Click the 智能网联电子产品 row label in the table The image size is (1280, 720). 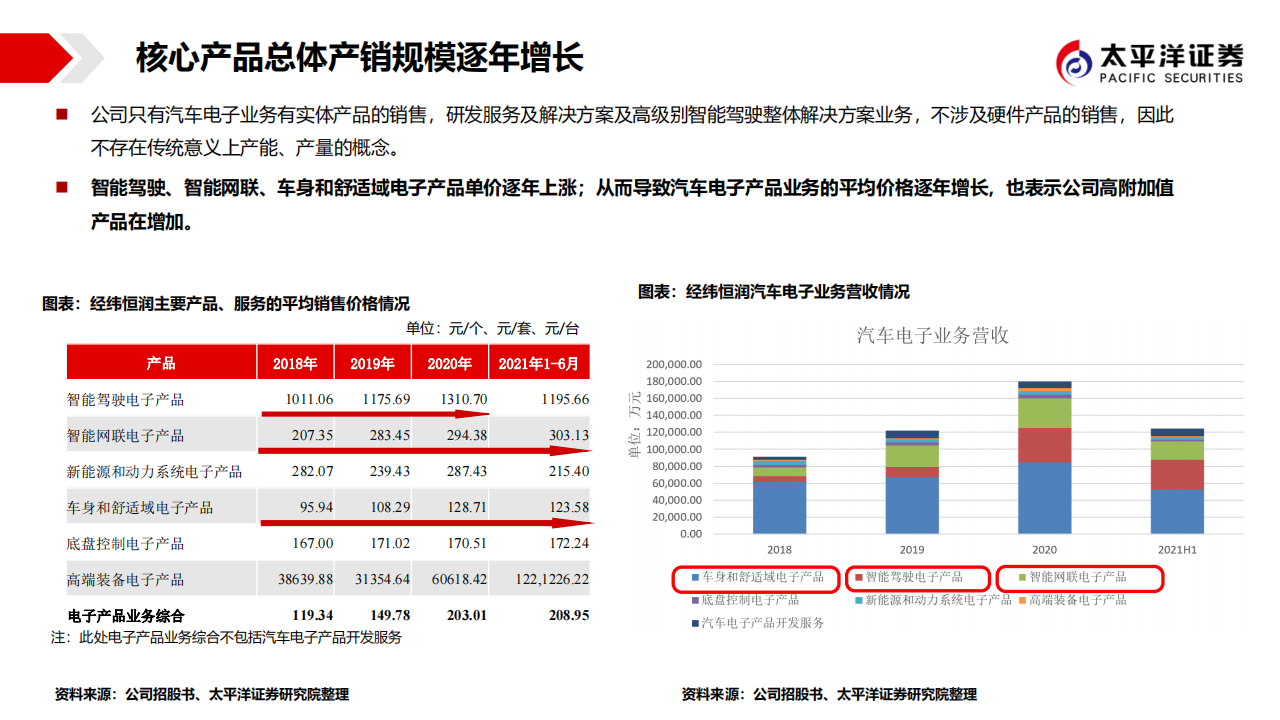126,436
